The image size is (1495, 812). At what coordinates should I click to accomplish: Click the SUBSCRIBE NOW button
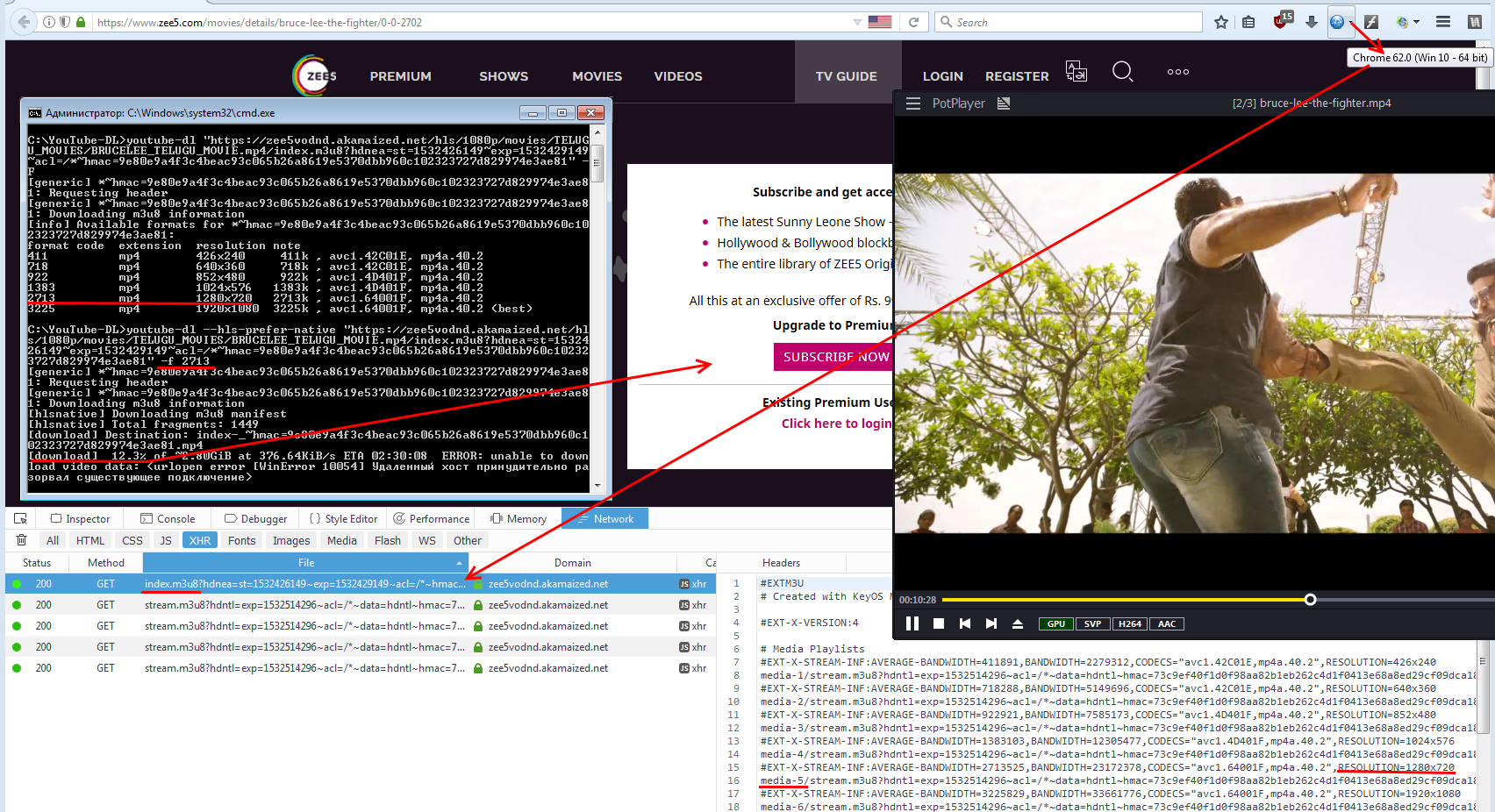pyautogui.click(x=833, y=357)
